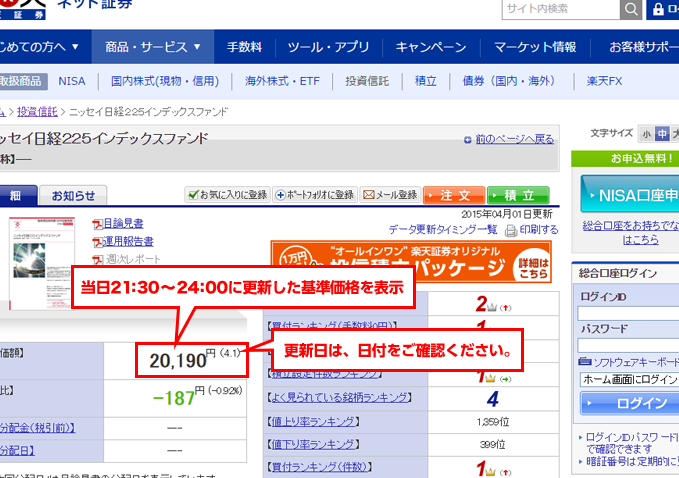
Task: Open the キャンペーン menu item
Action: (431, 47)
